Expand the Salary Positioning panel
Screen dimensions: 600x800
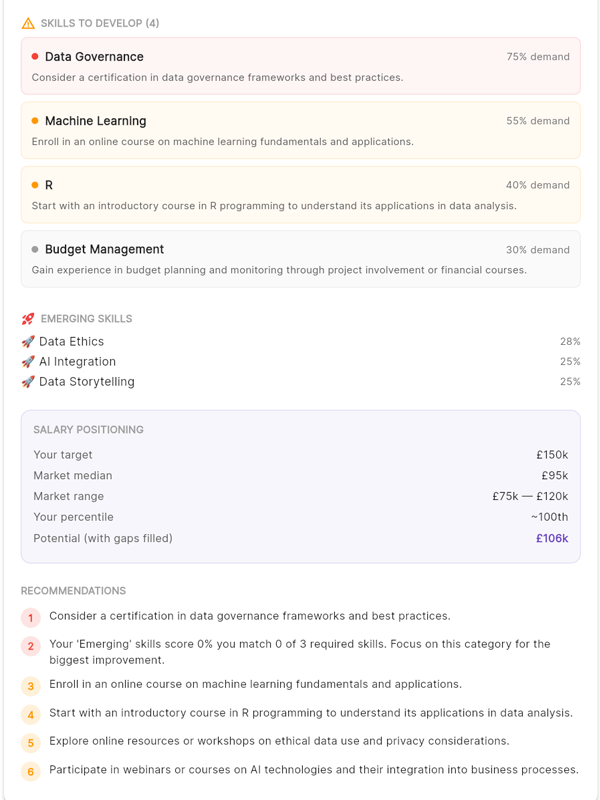[x=300, y=485]
